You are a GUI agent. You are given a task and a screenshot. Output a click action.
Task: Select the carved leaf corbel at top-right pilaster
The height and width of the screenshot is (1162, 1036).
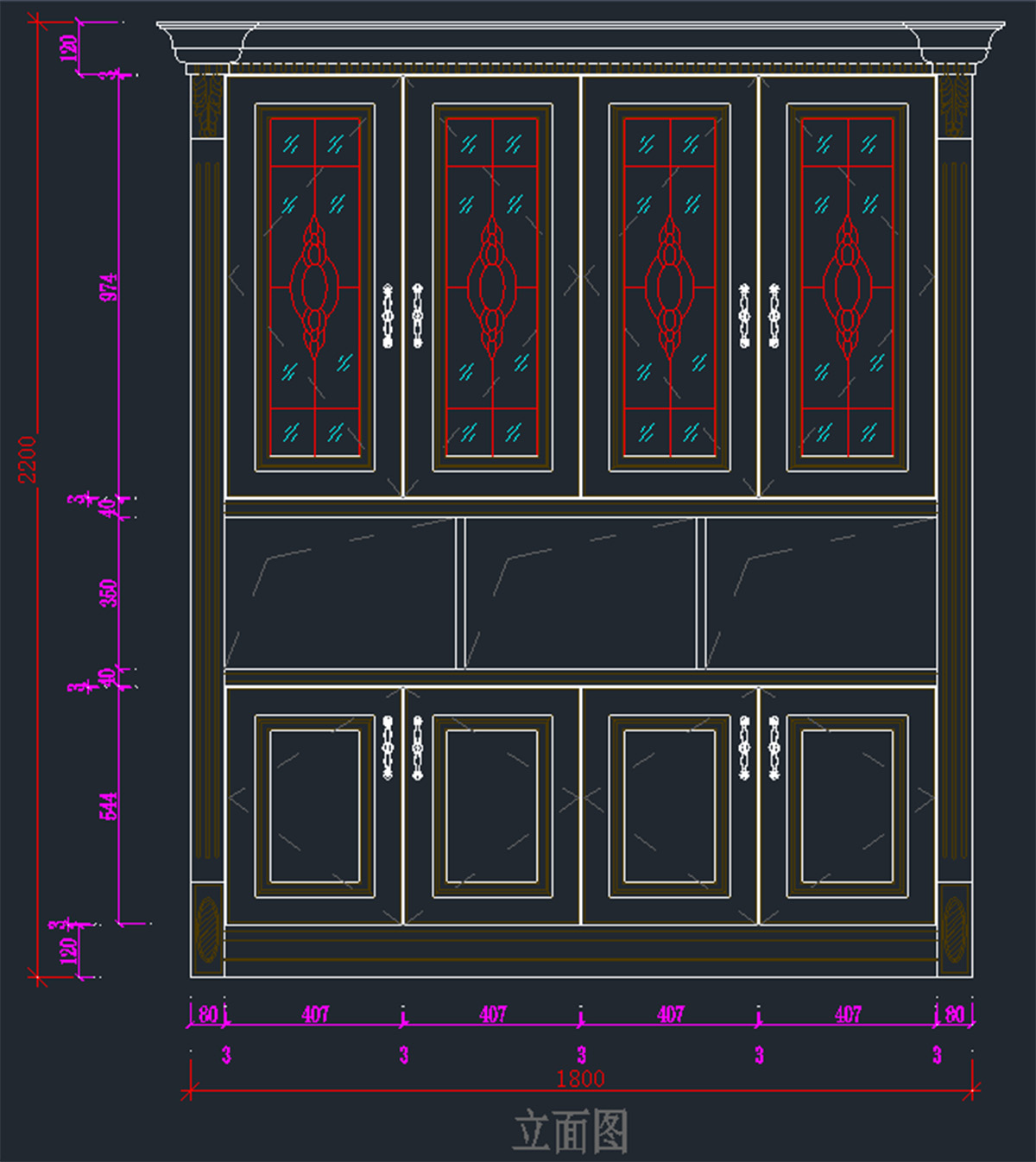tap(954, 105)
